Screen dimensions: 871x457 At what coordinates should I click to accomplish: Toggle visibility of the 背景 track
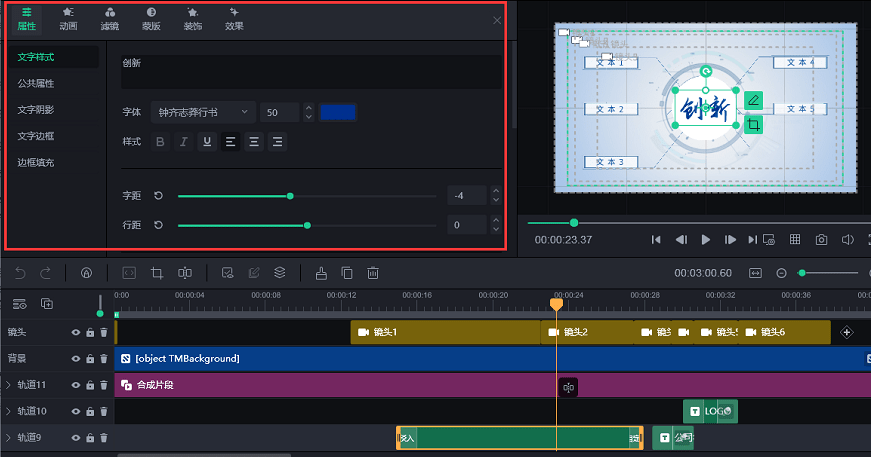(76, 359)
